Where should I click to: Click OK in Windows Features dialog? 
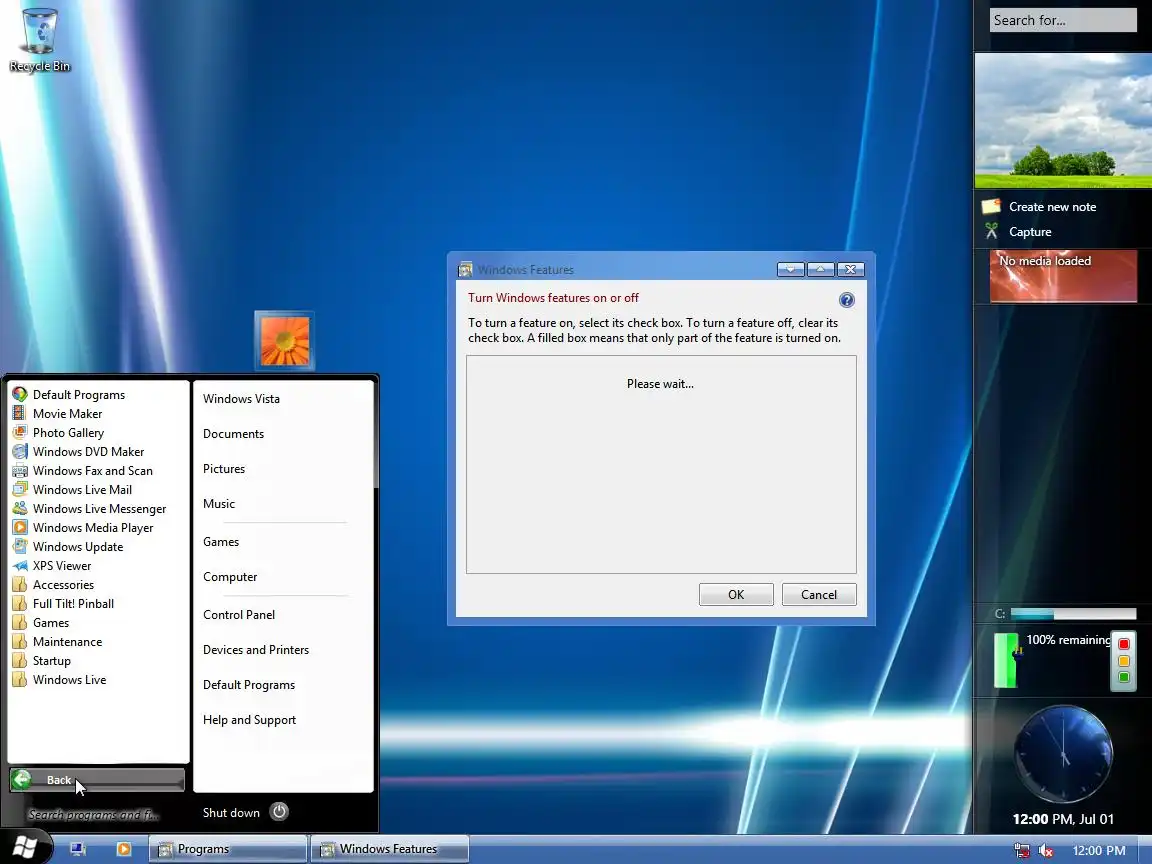click(736, 594)
